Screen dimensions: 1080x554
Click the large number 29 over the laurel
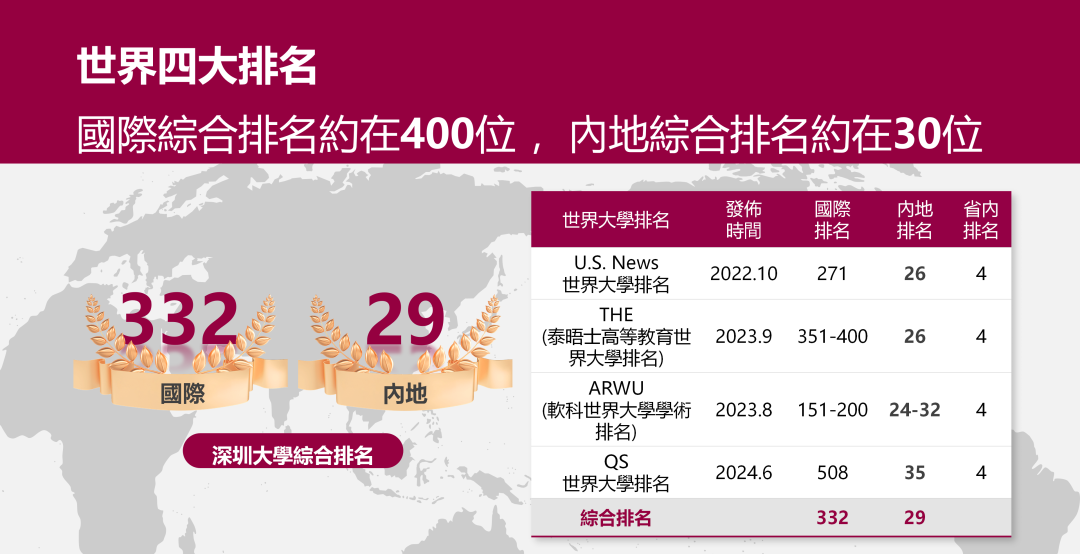pyautogui.click(x=405, y=318)
